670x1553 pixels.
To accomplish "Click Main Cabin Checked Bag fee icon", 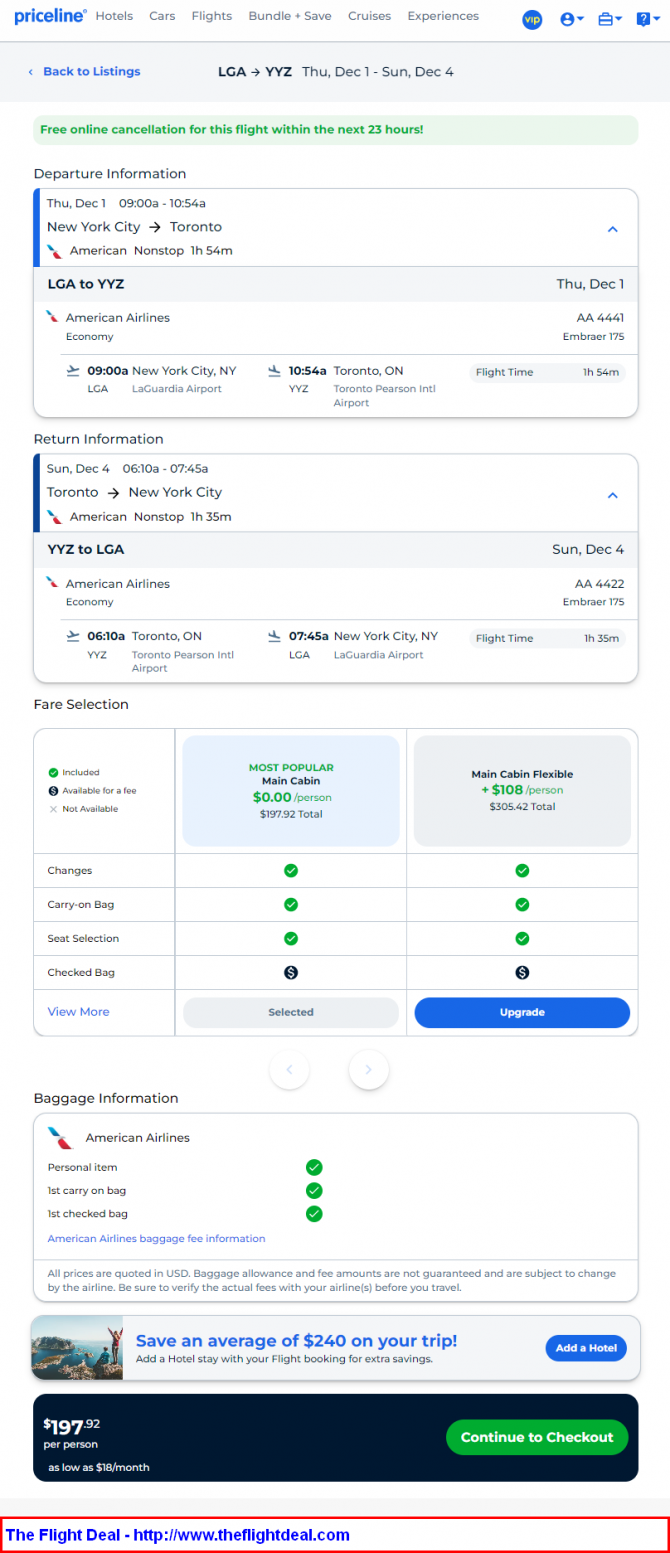I will tap(291, 973).
